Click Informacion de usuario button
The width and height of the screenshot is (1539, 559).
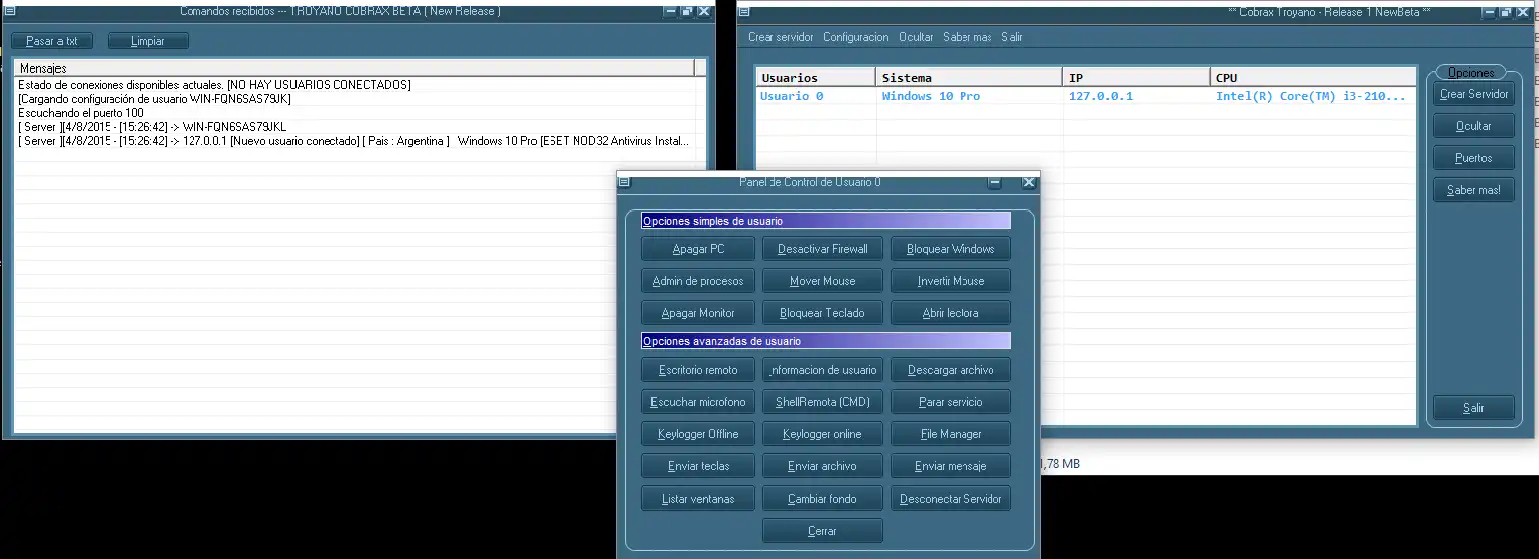[x=823, y=370]
